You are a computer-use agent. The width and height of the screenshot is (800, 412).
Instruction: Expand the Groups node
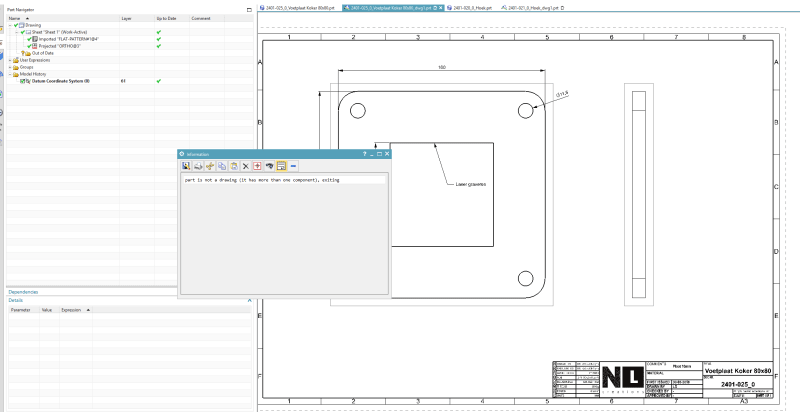pos(10,67)
